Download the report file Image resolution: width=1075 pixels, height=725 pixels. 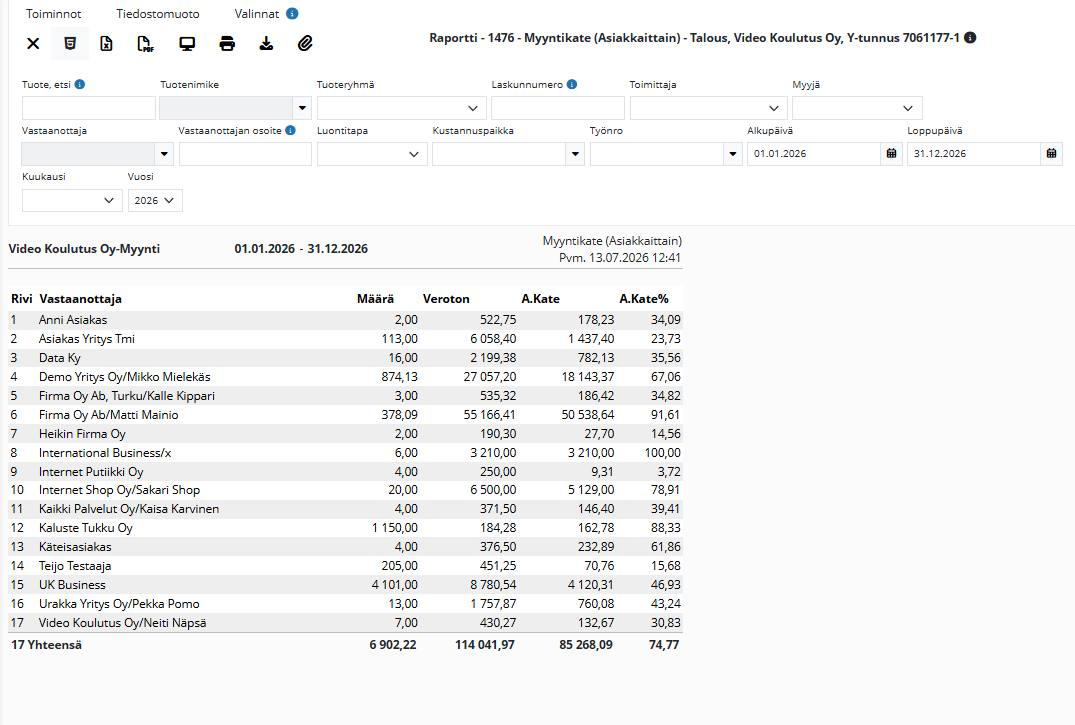[266, 44]
